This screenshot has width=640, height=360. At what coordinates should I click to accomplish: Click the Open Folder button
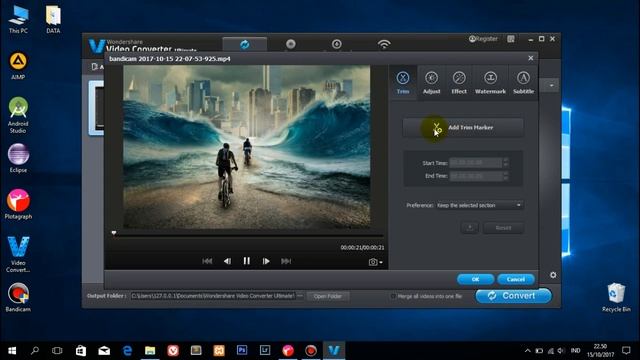point(327,296)
